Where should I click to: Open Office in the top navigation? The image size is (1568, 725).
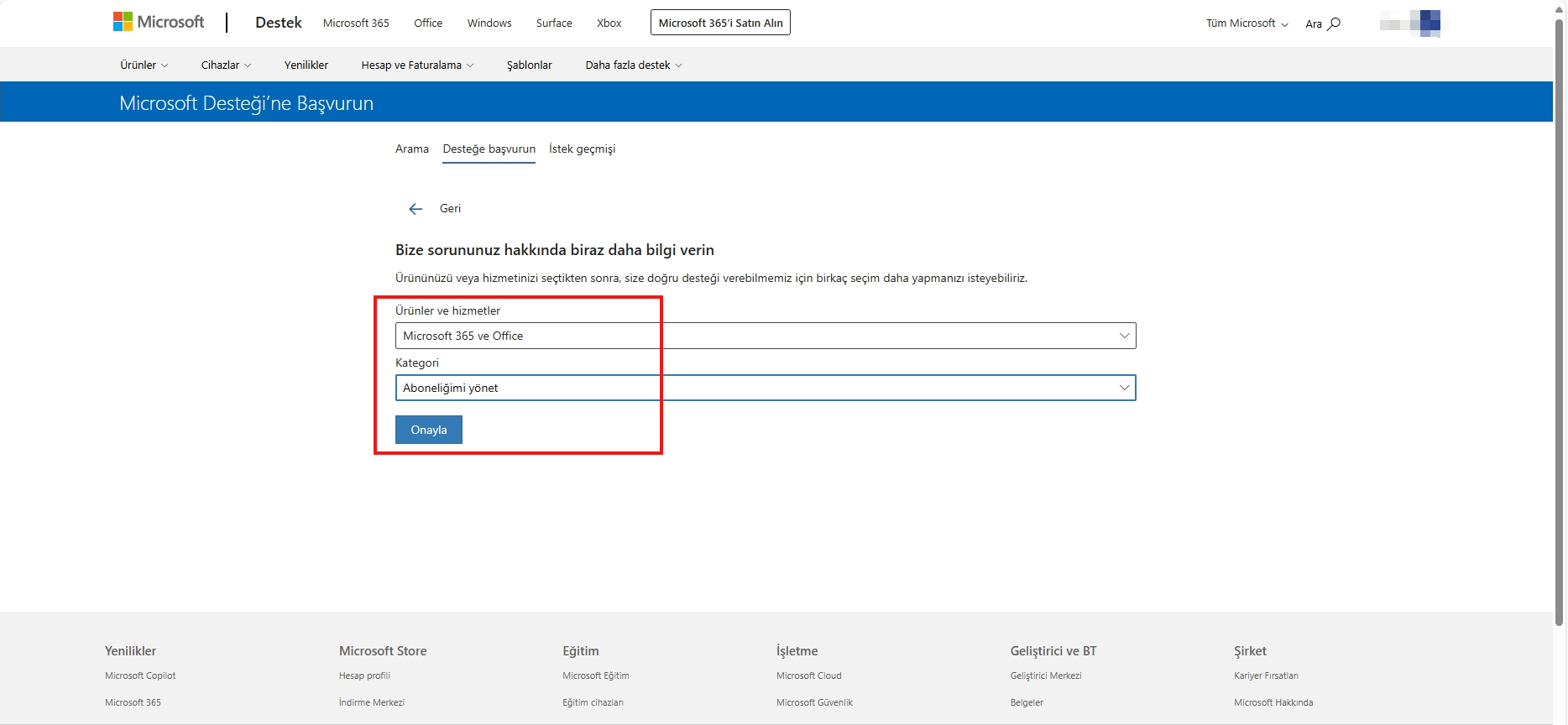(428, 23)
